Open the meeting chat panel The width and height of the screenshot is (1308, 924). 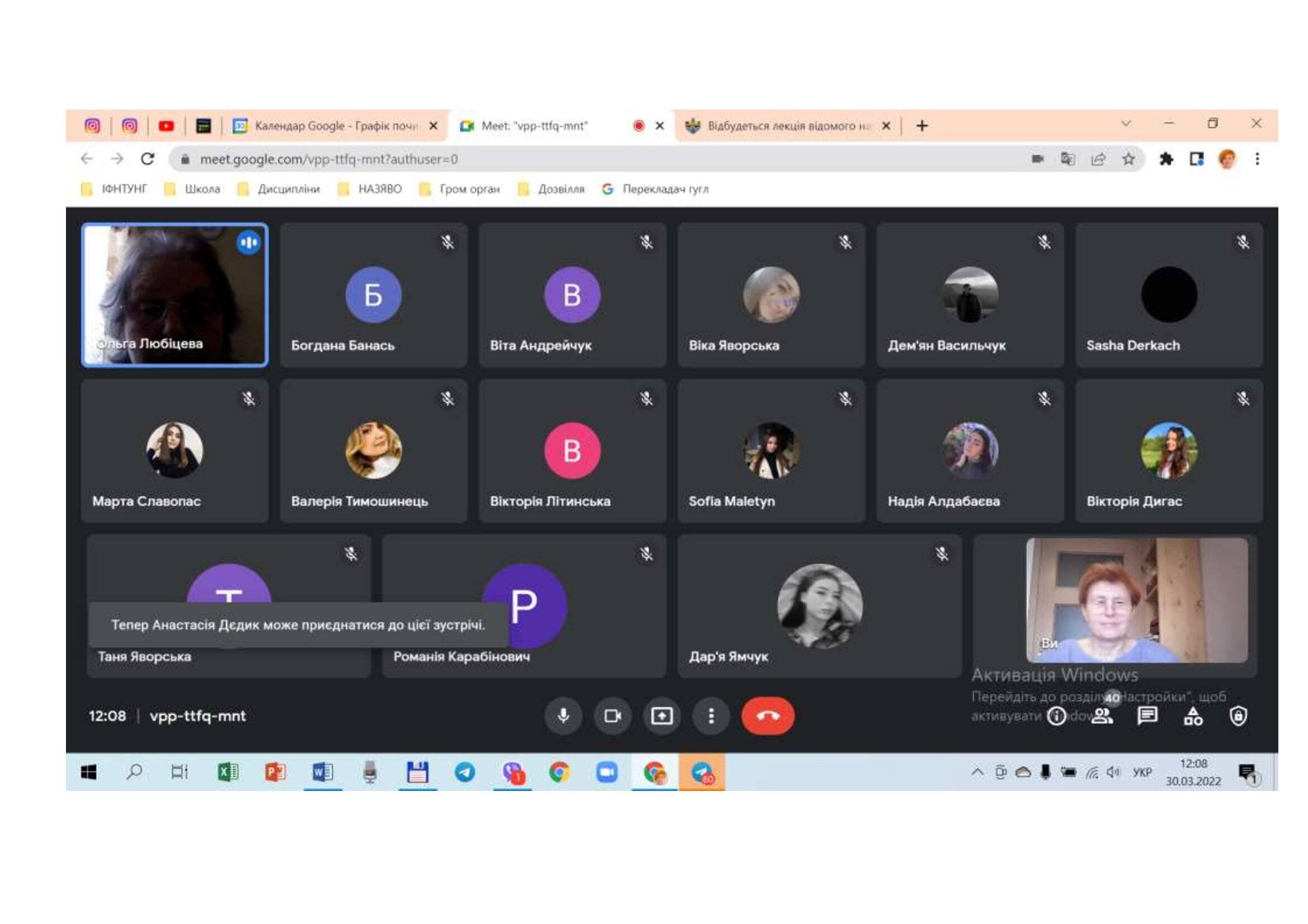click(1147, 715)
